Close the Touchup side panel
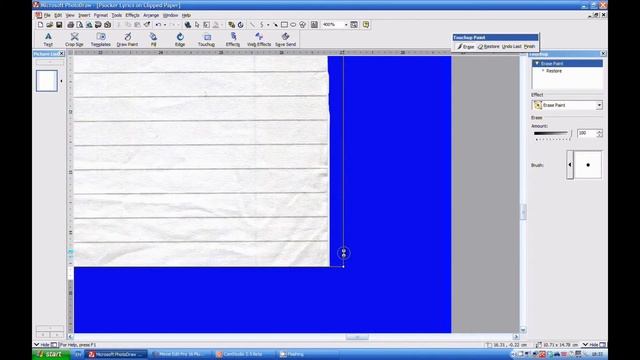This screenshot has width=640, height=360. [603, 54]
